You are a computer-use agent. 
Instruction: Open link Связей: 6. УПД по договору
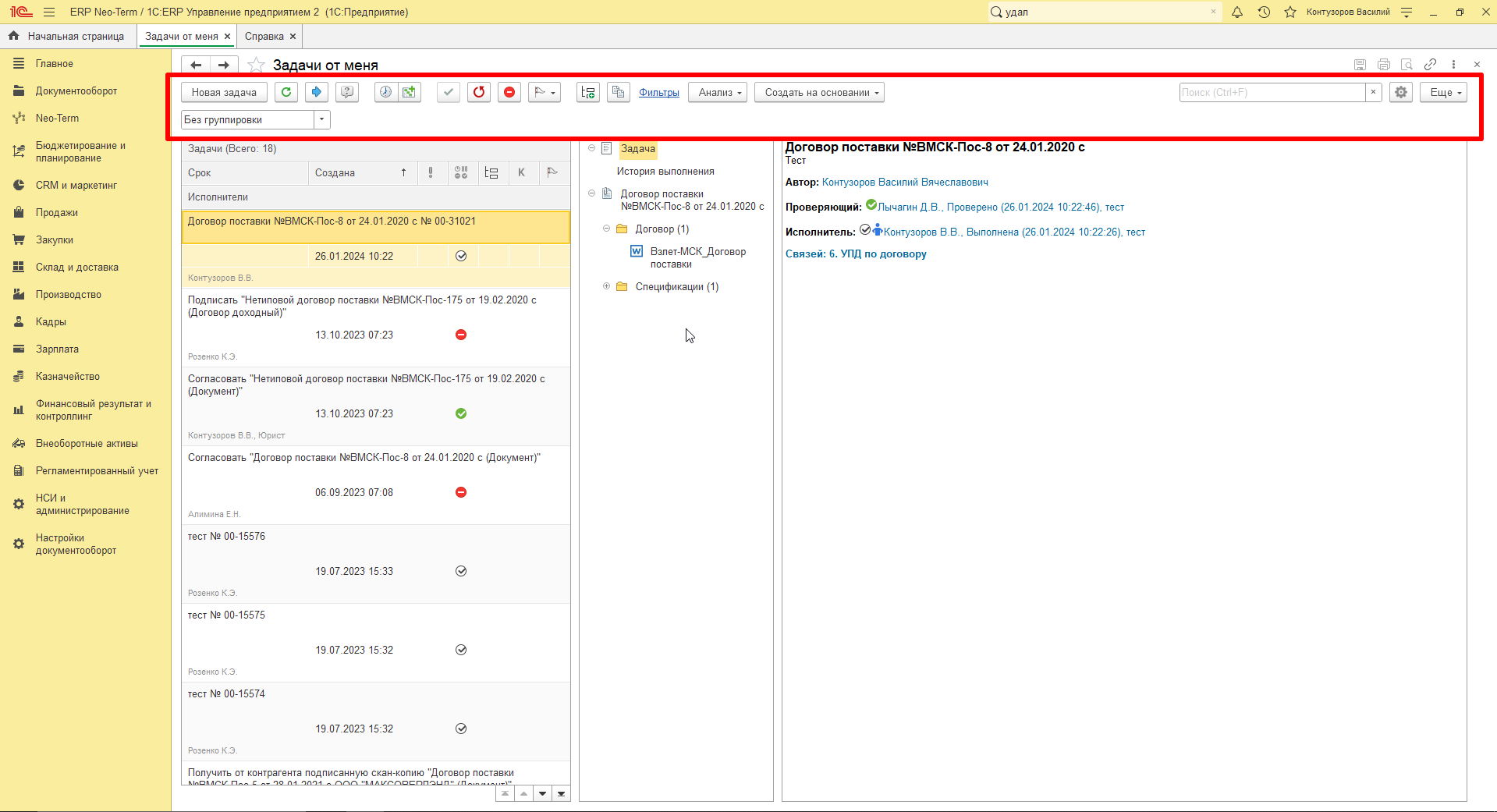856,254
